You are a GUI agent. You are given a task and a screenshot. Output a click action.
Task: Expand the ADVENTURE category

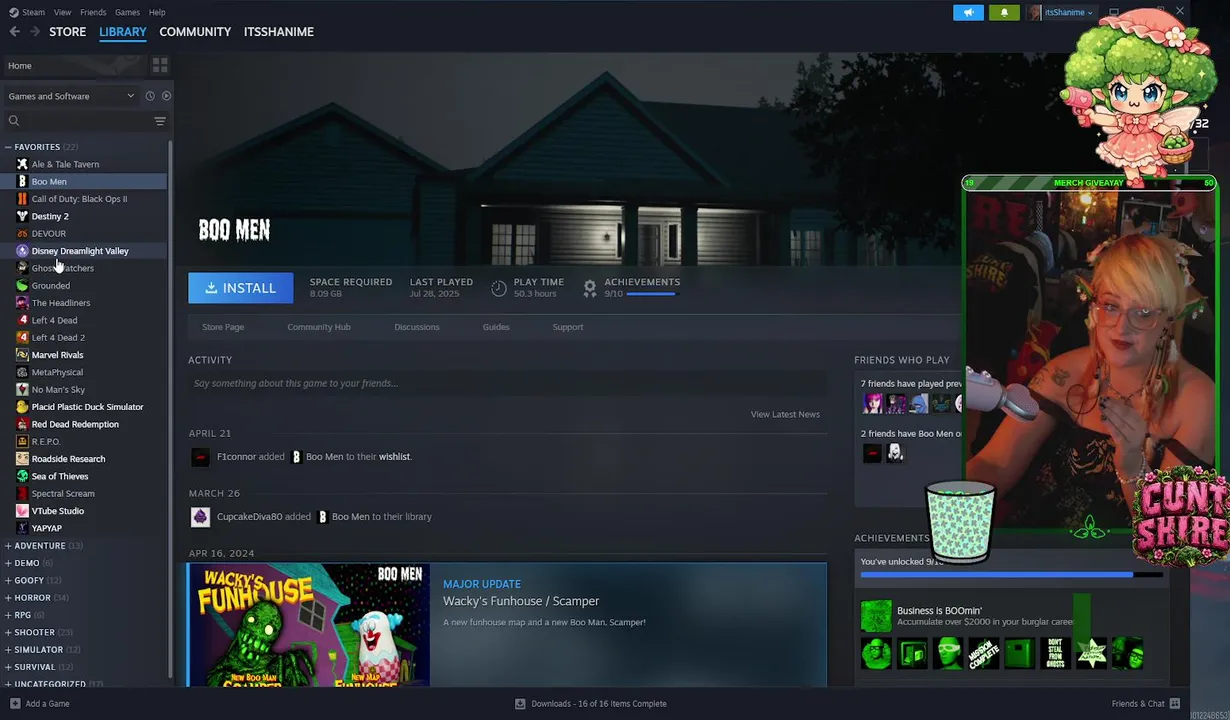[8, 546]
